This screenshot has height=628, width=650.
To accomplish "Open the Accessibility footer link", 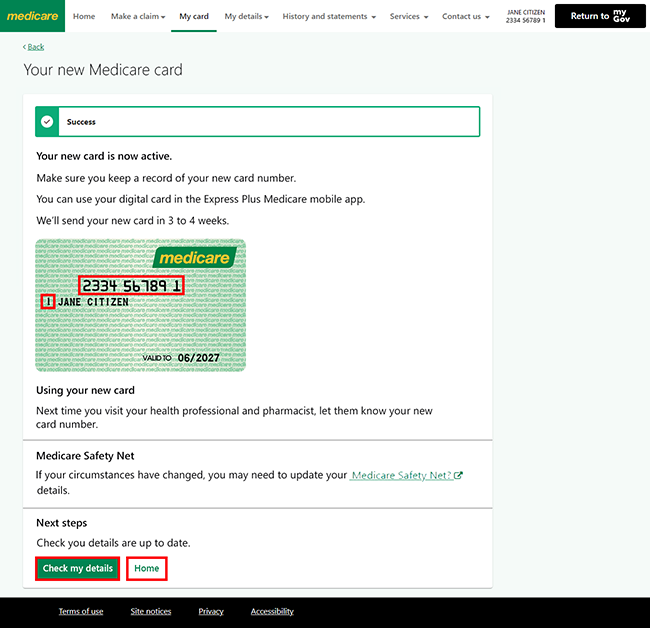I will (x=272, y=611).
